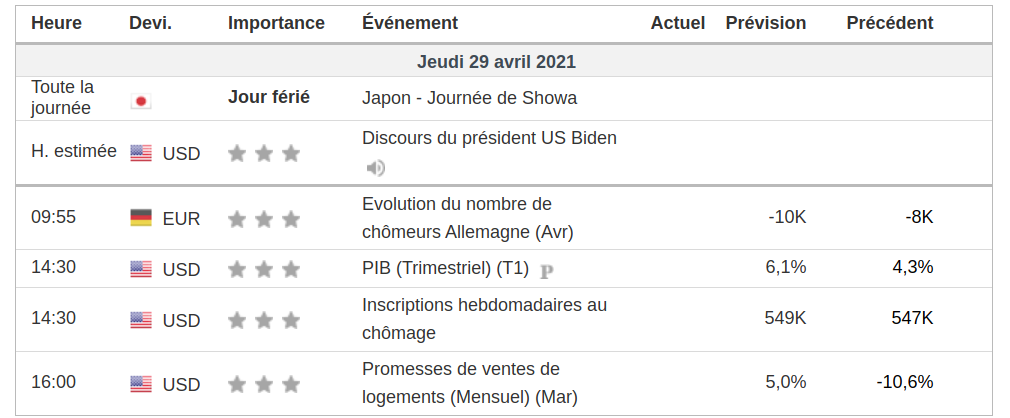1010x418 pixels.
Task: Open German unemployment change event
Action: click(467, 218)
